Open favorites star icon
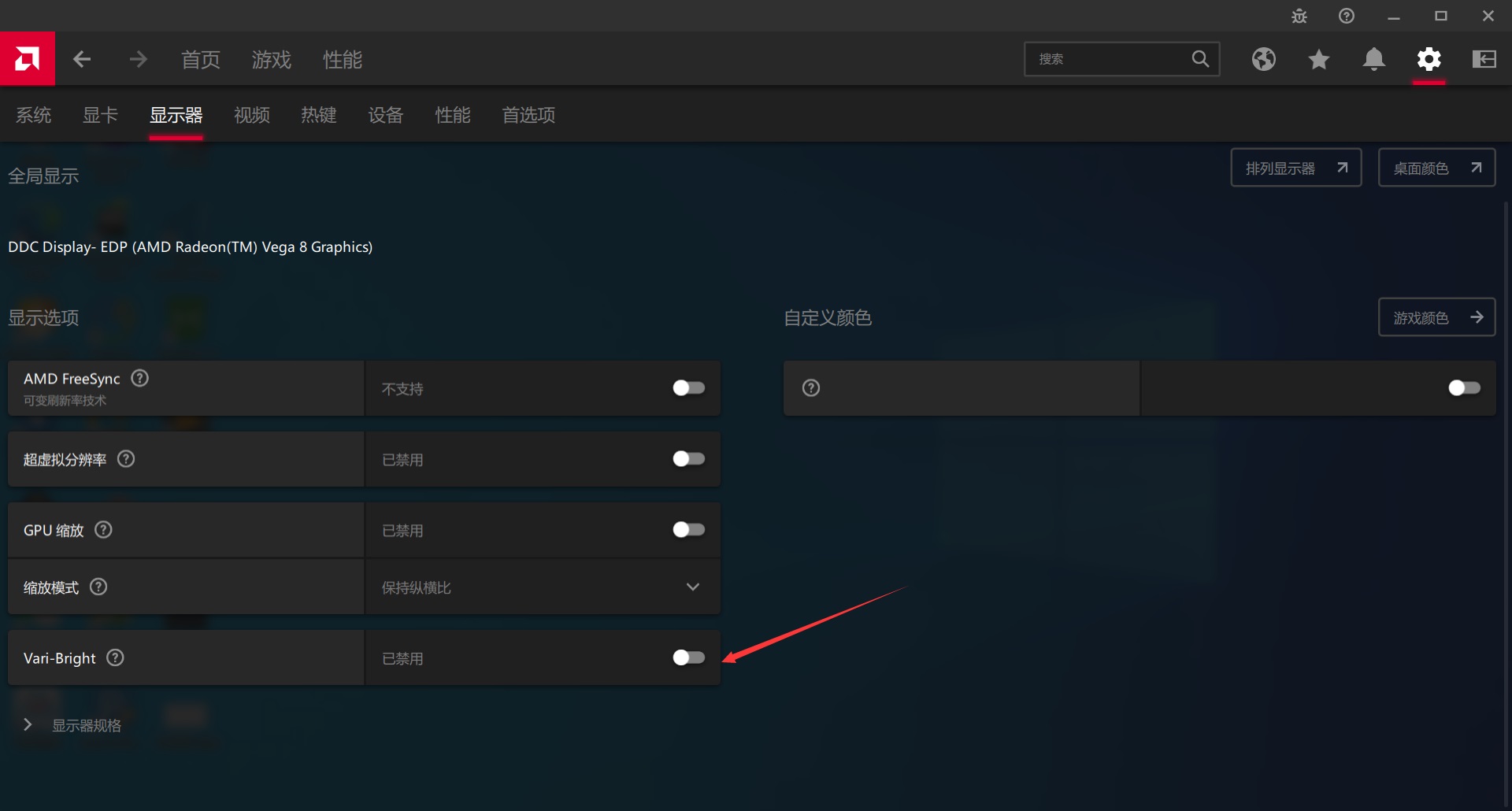 point(1319,59)
